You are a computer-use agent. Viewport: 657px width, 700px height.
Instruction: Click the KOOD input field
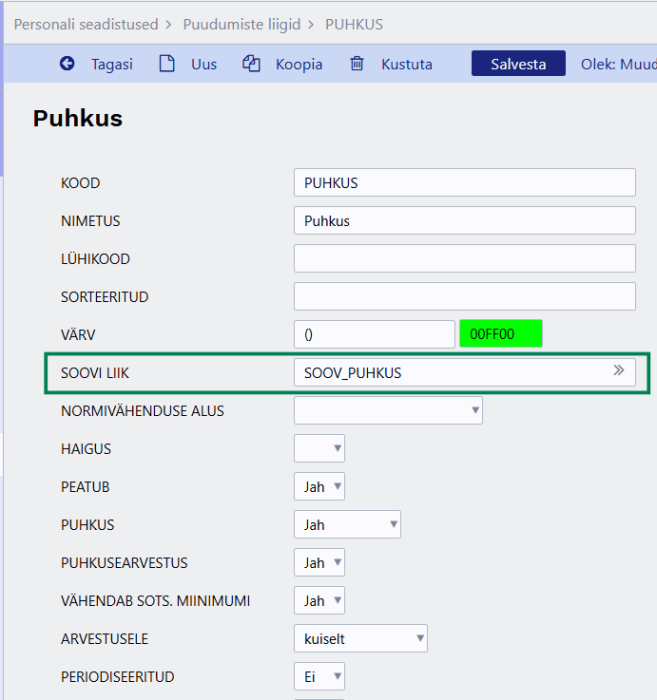(464, 183)
